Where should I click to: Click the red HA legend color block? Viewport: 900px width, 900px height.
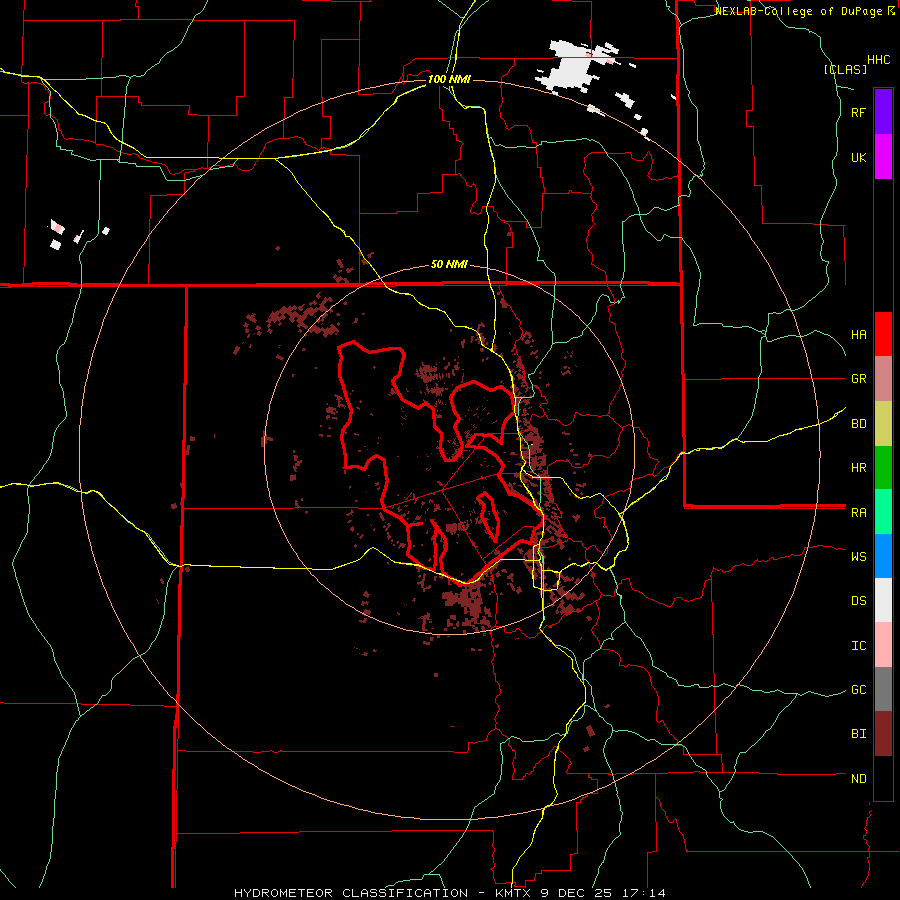[883, 334]
